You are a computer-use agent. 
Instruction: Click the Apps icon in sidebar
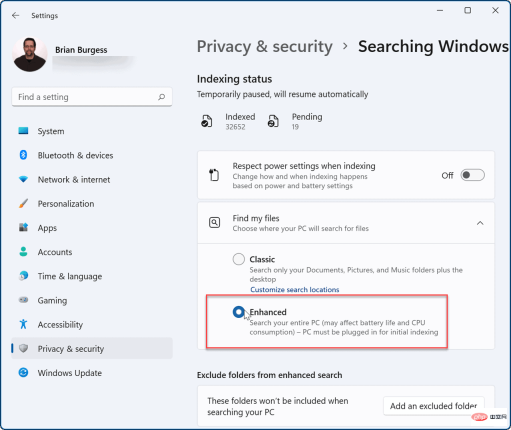pos(23,228)
